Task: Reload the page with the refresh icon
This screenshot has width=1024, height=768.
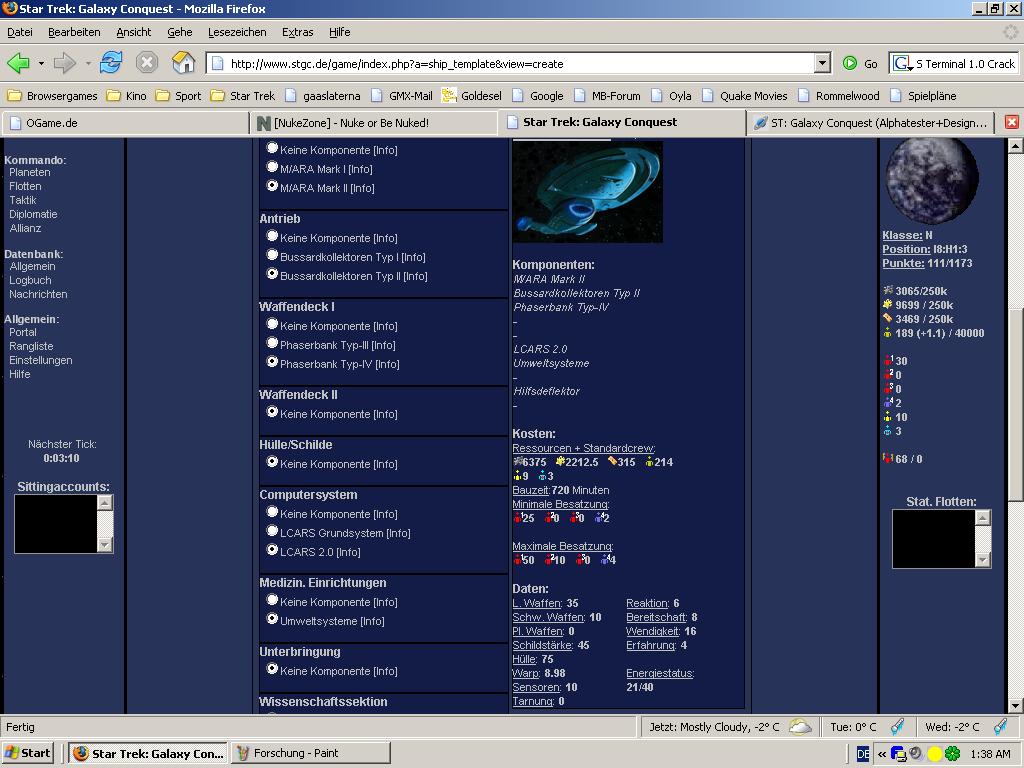Action: click(110, 63)
